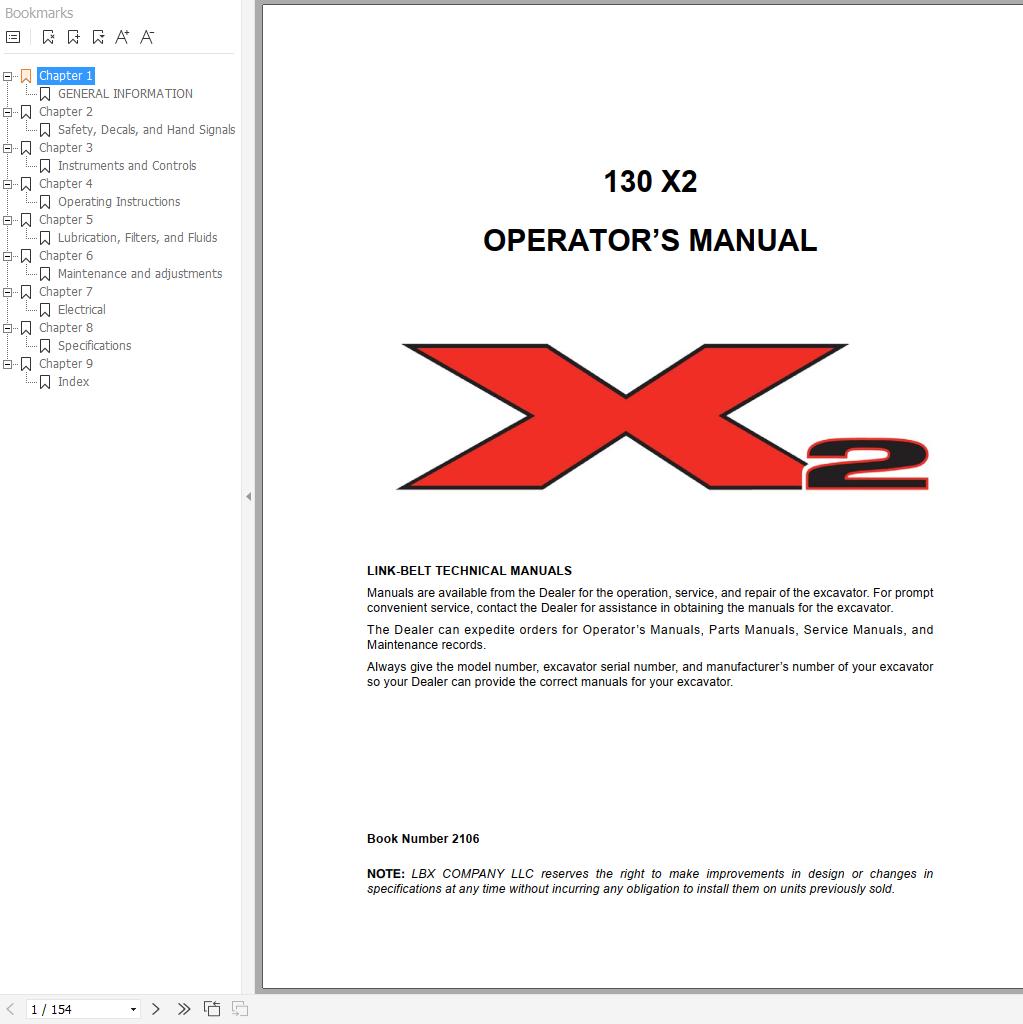Click the 130 X2 title text

[x=650, y=182]
